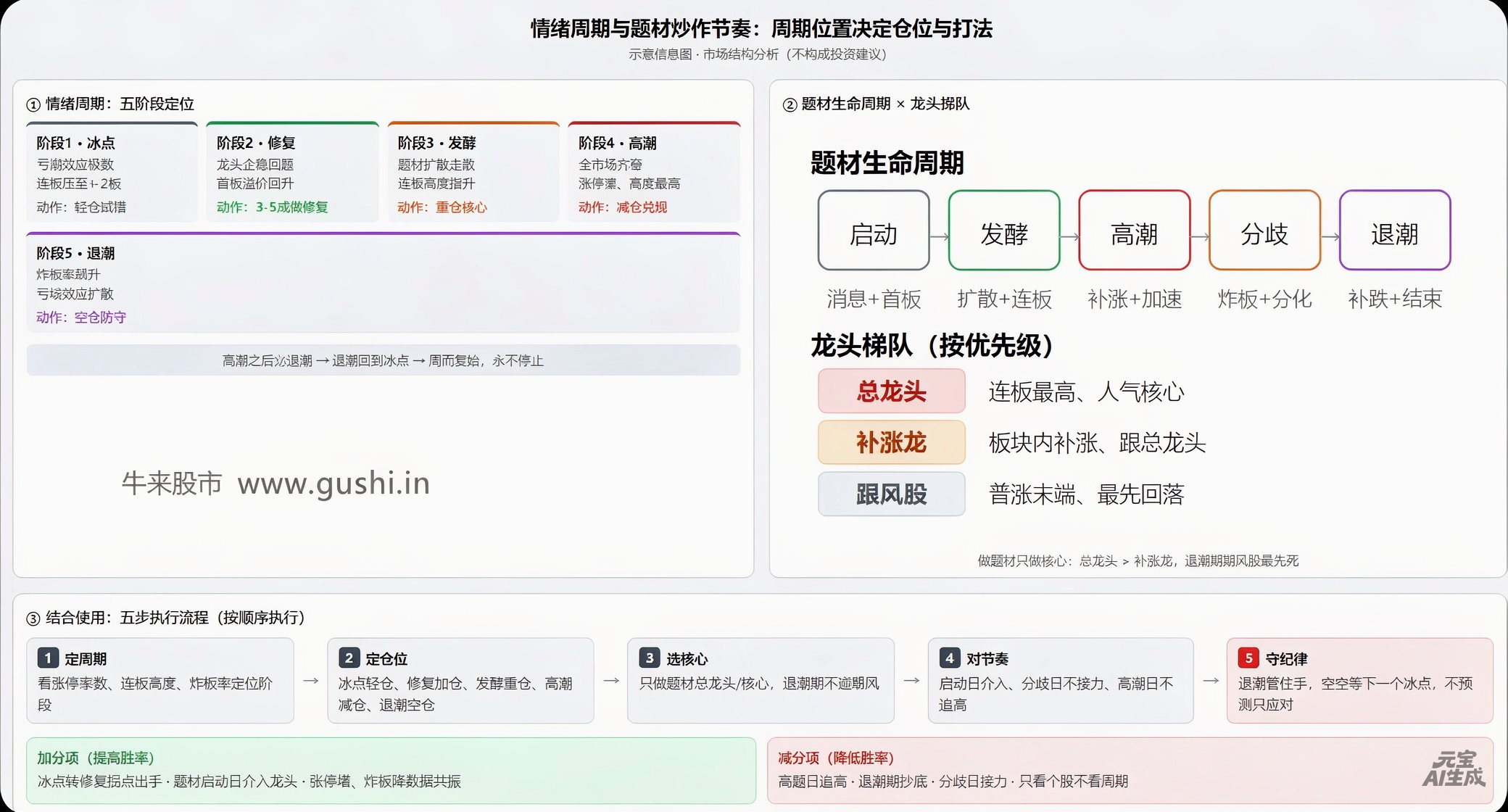
Task: Click the circled ② section marker
Action: point(790,105)
